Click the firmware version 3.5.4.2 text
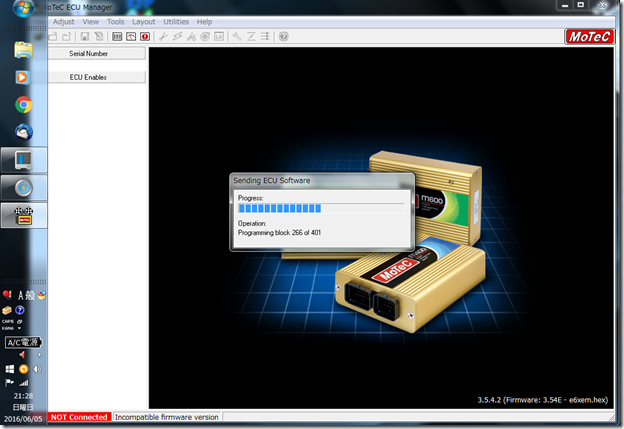 (543, 400)
